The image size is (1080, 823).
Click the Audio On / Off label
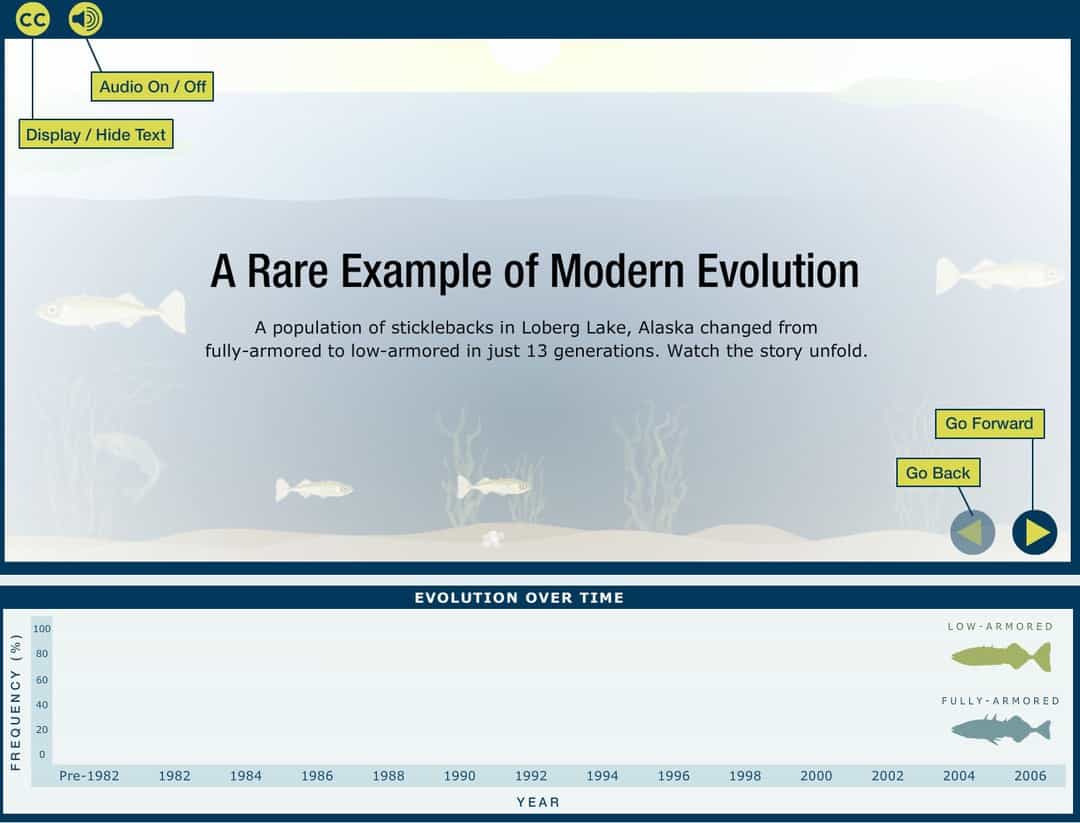click(152, 87)
